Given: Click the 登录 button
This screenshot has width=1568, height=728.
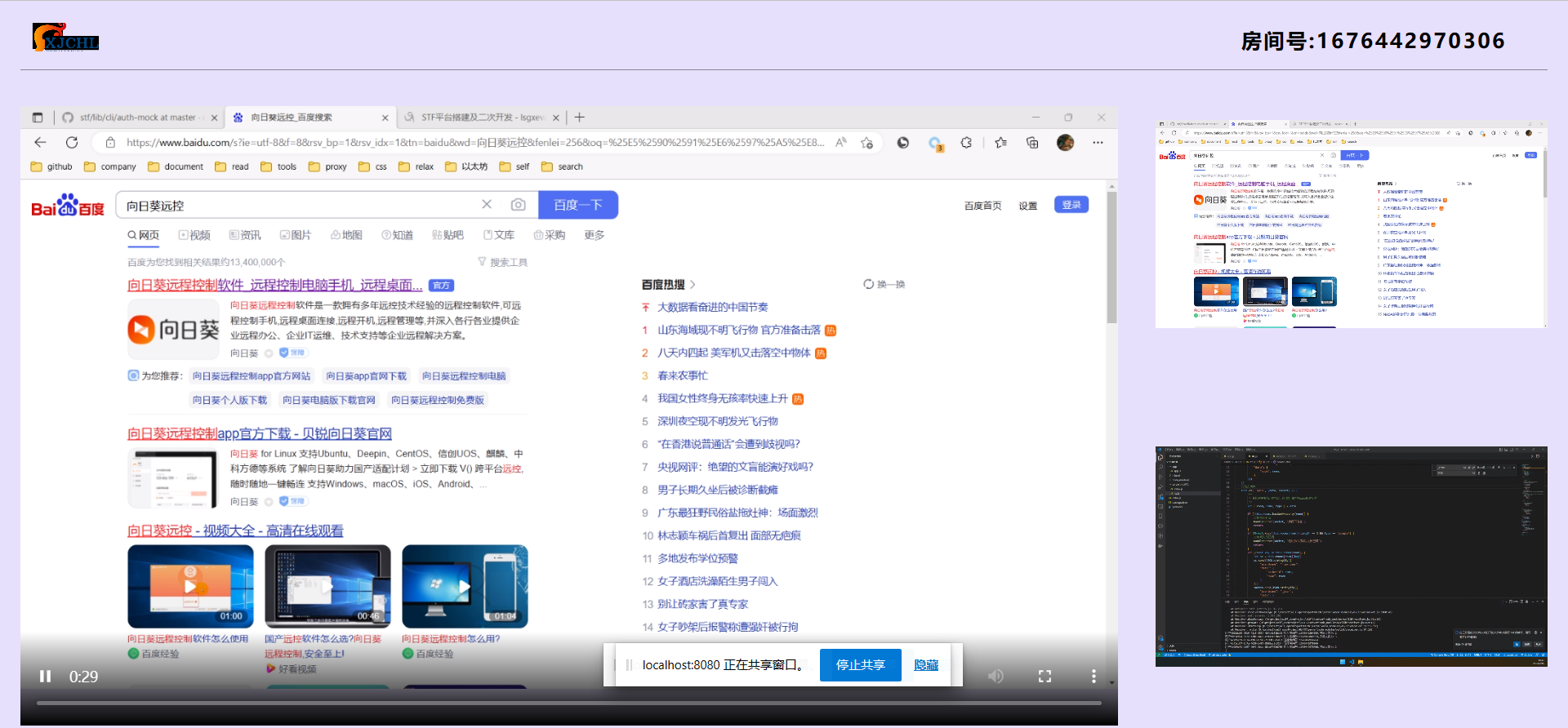Looking at the screenshot, I should click(x=1071, y=205).
